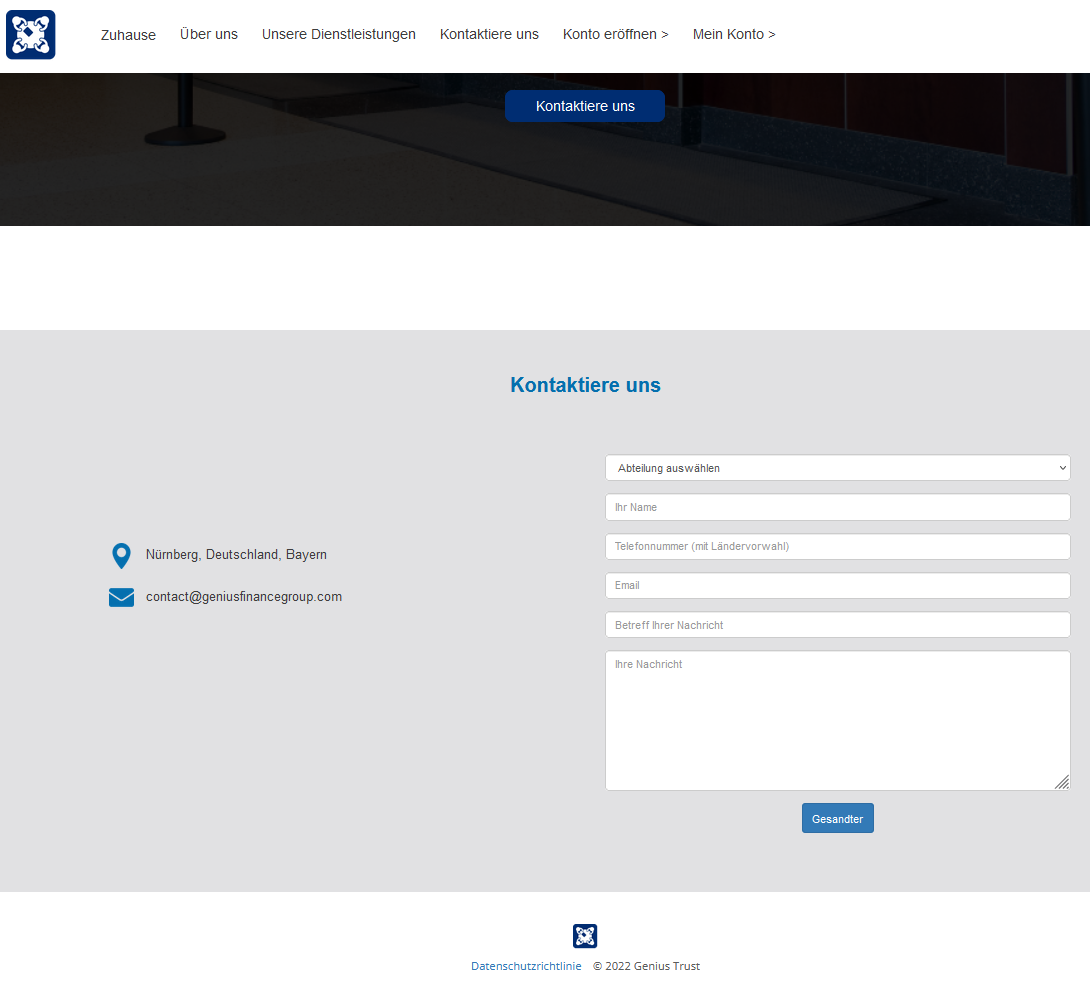This screenshot has height=984, width=1090.
Task: Focus the Ihr Name field
Action: click(838, 507)
